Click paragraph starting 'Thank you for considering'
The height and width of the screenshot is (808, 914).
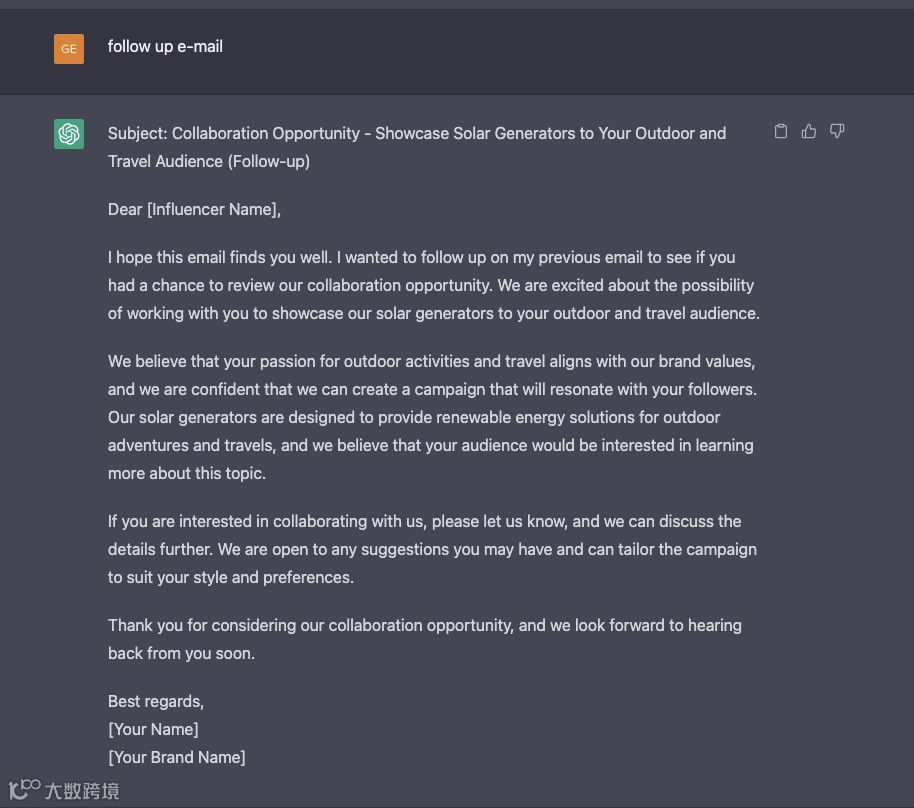click(424, 625)
